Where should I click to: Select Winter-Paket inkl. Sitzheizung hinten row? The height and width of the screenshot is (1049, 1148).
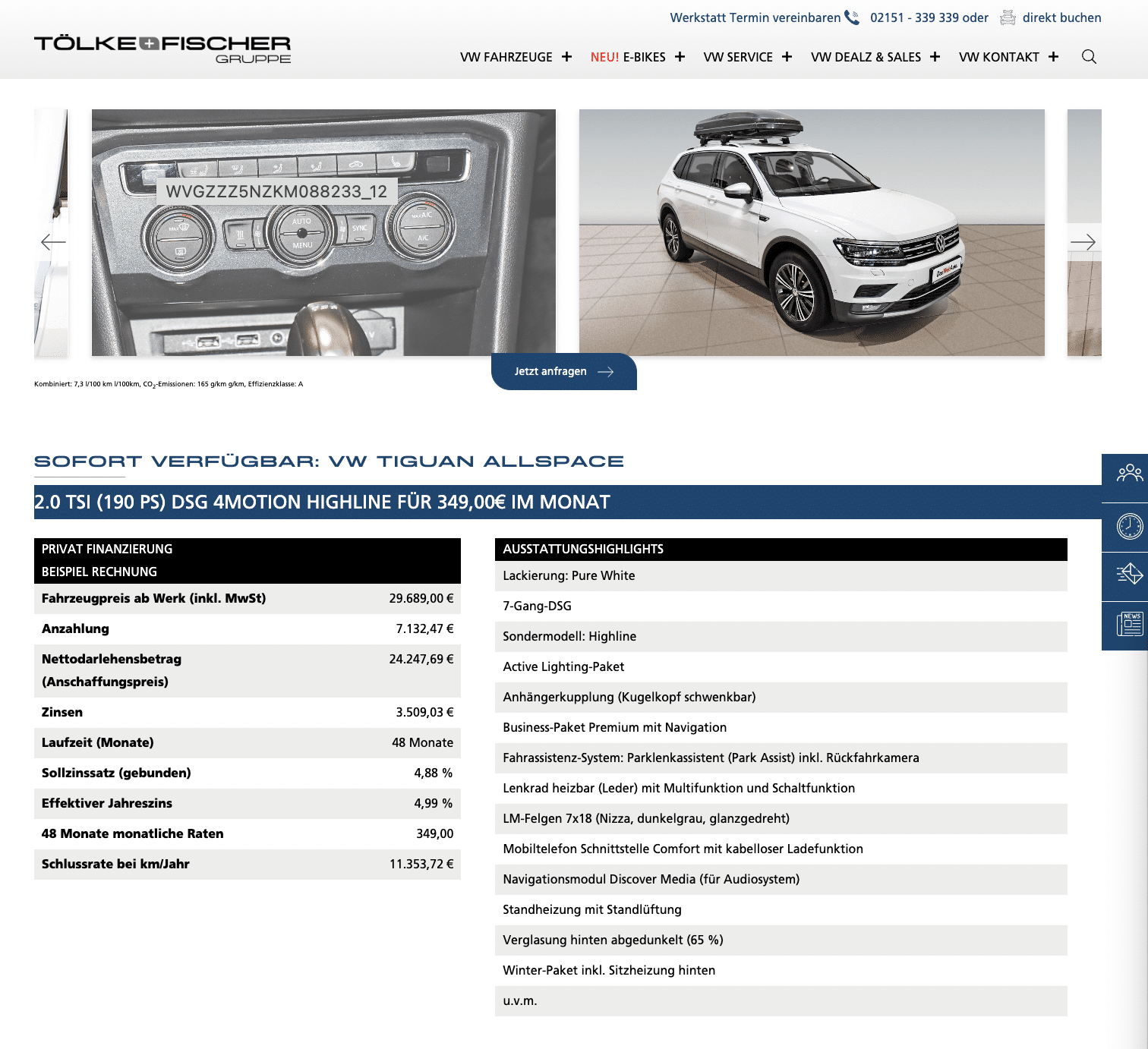click(781, 971)
